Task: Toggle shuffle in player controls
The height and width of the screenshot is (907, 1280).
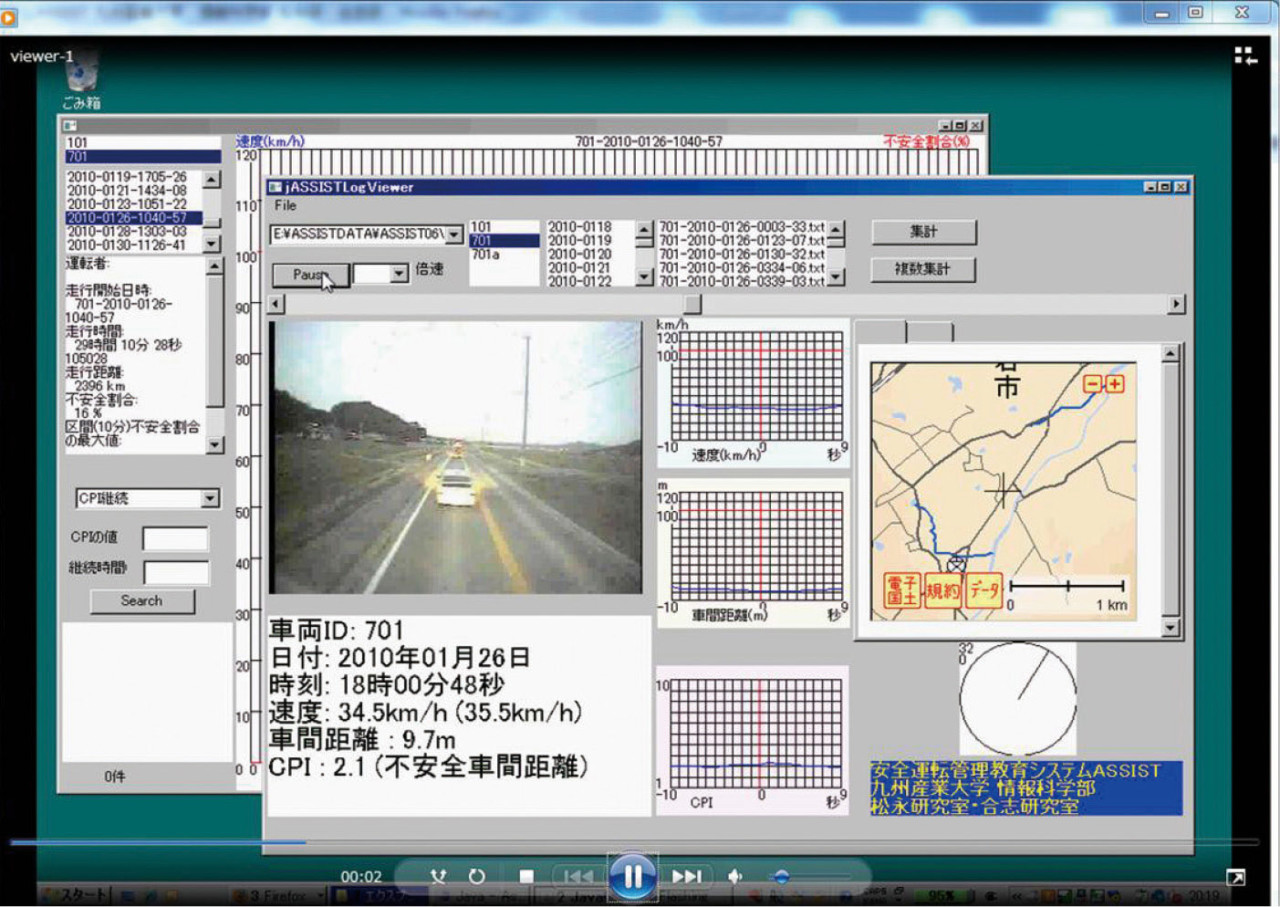Action: pyautogui.click(x=438, y=877)
